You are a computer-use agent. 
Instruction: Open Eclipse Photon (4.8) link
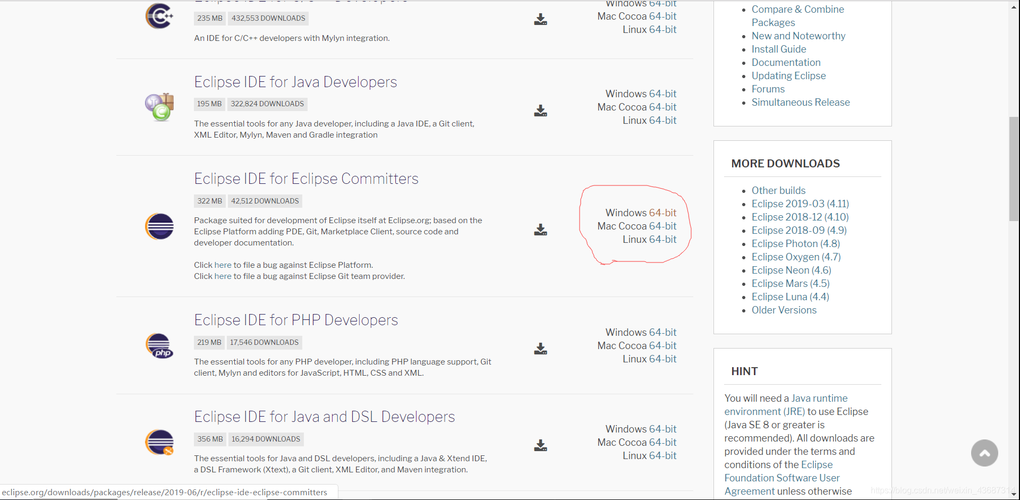(796, 243)
